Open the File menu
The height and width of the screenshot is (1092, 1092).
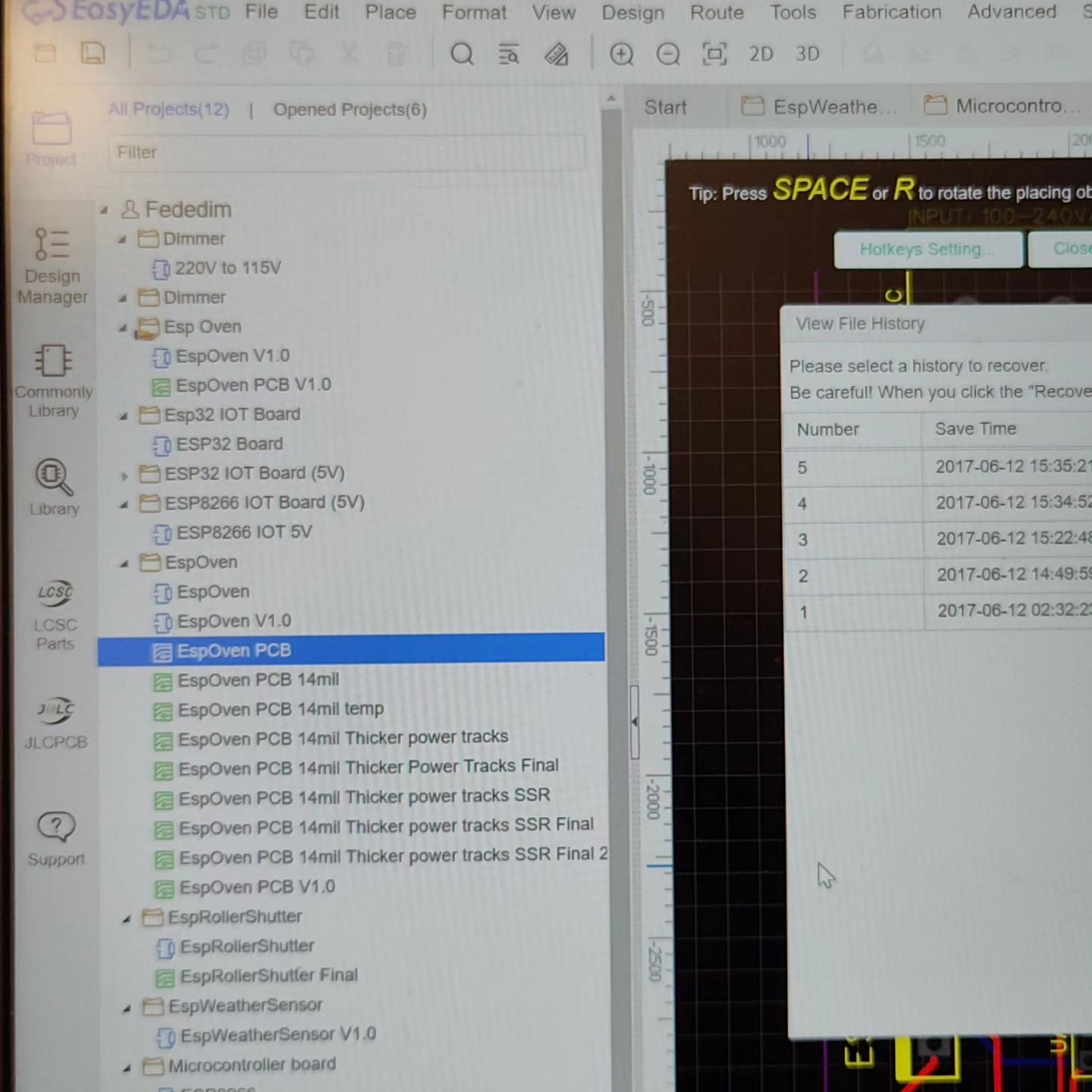[x=262, y=12]
